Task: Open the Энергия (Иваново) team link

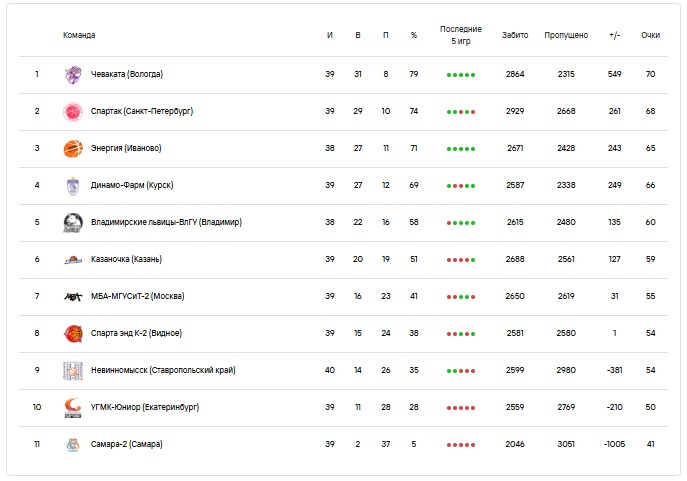Action: pos(126,148)
